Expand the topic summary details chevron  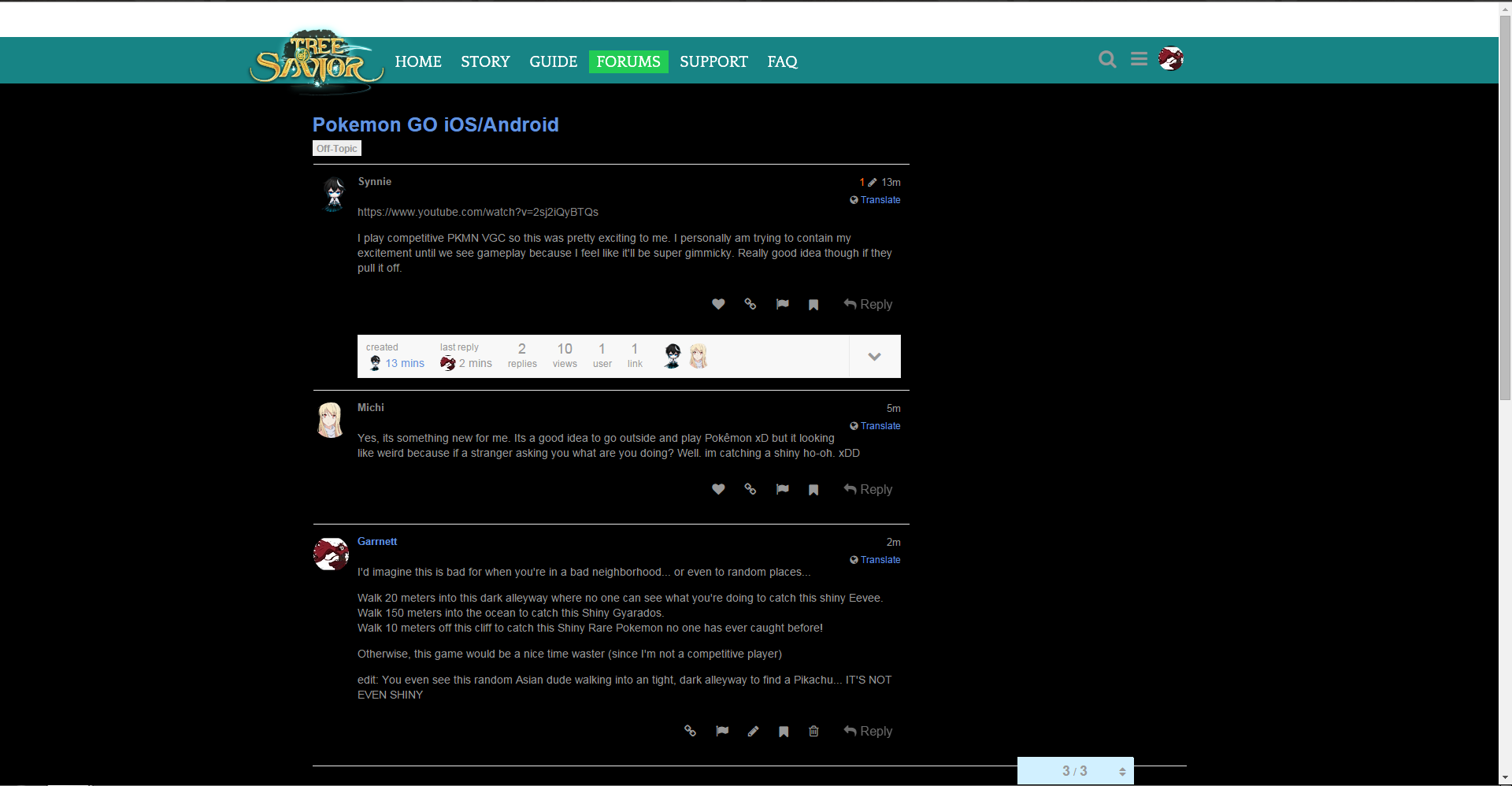coord(874,357)
